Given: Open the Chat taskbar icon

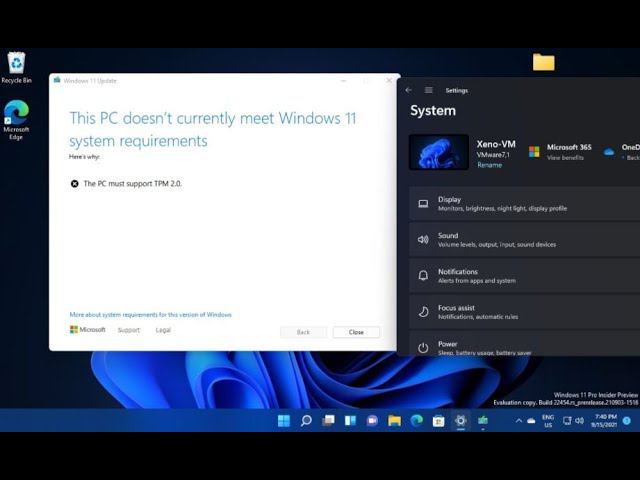Looking at the screenshot, I should coord(372,420).
